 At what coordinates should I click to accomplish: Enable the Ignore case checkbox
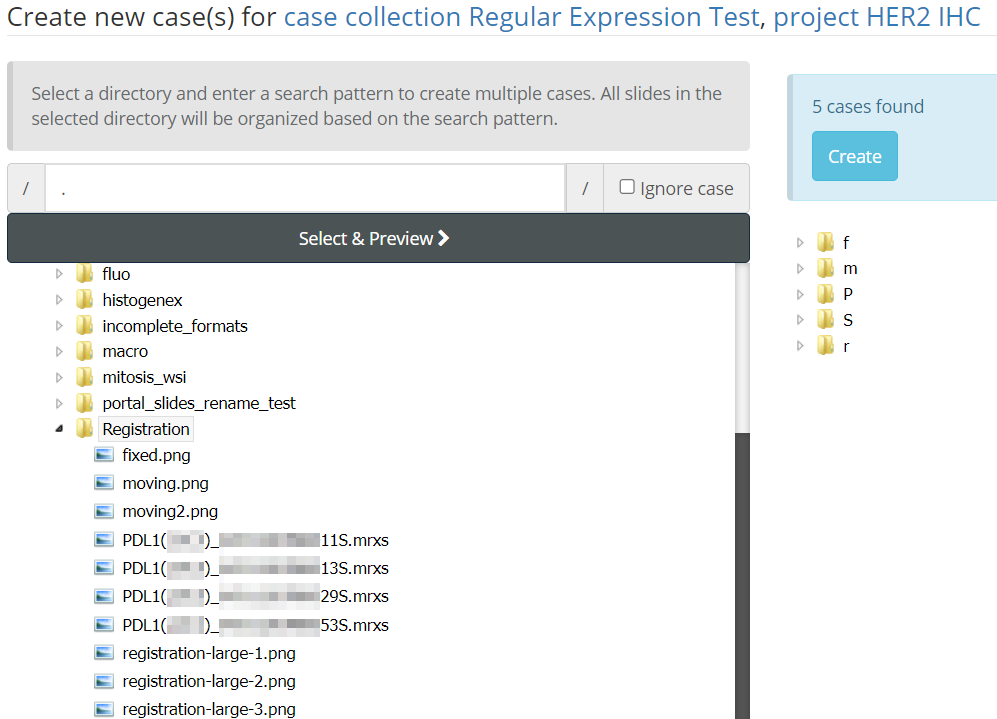click(x=627, y=187)
